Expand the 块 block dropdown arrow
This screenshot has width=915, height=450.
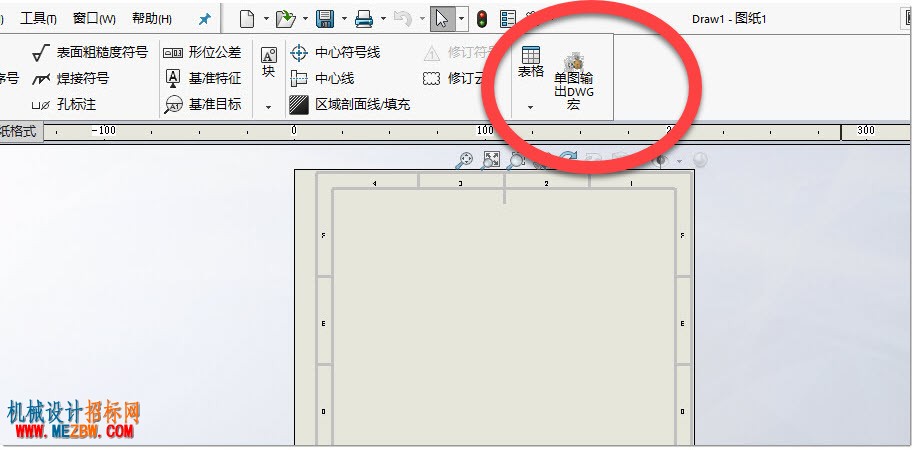[268, 107]
